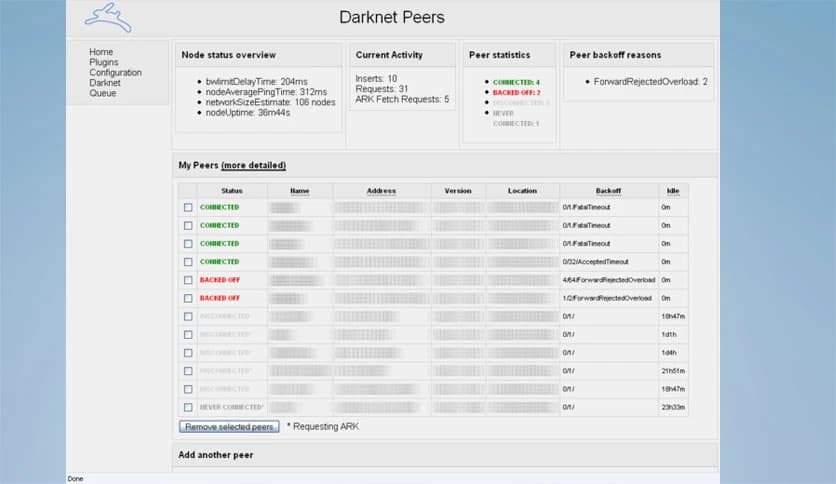Click the nodeAveragePingTime: 312ms entry
The height and width of the screenshot is (484, 836).
266,92
